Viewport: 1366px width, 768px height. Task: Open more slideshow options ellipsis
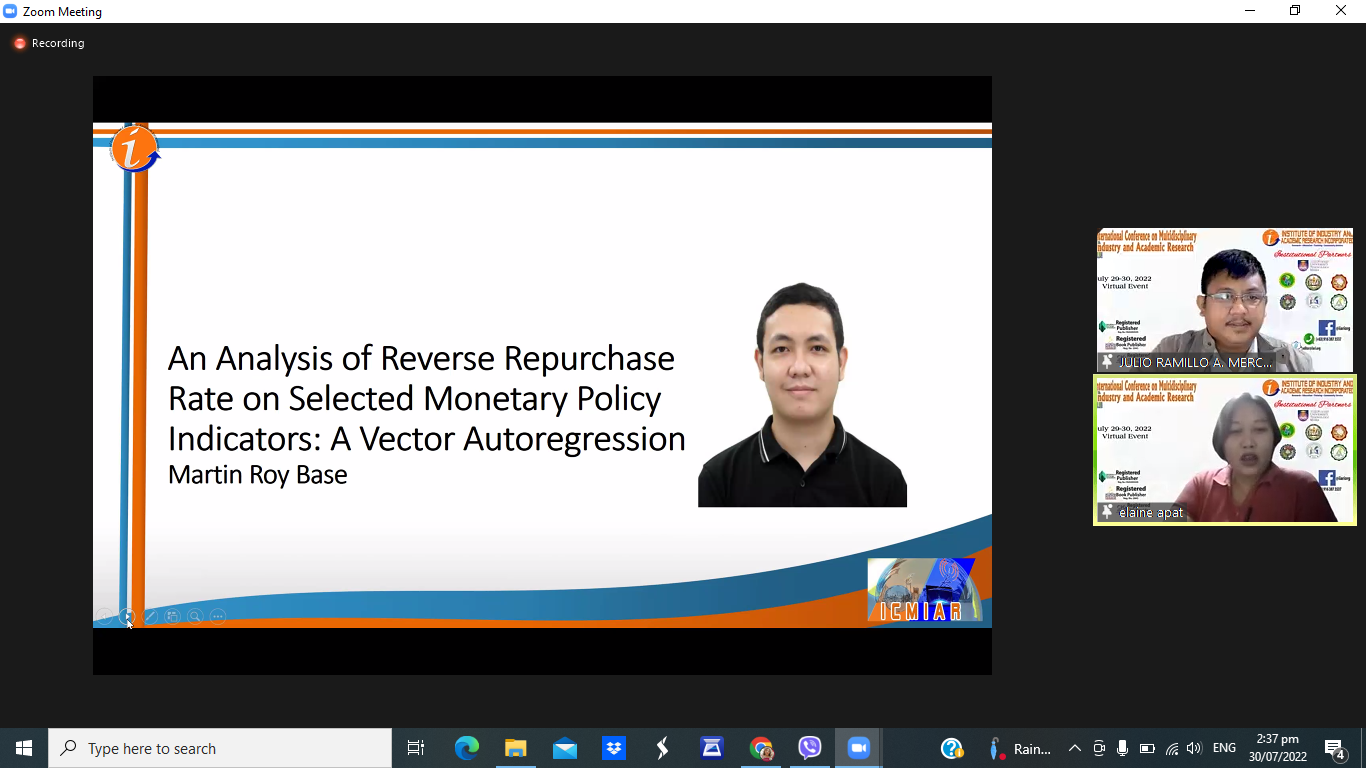click(218, 617)
